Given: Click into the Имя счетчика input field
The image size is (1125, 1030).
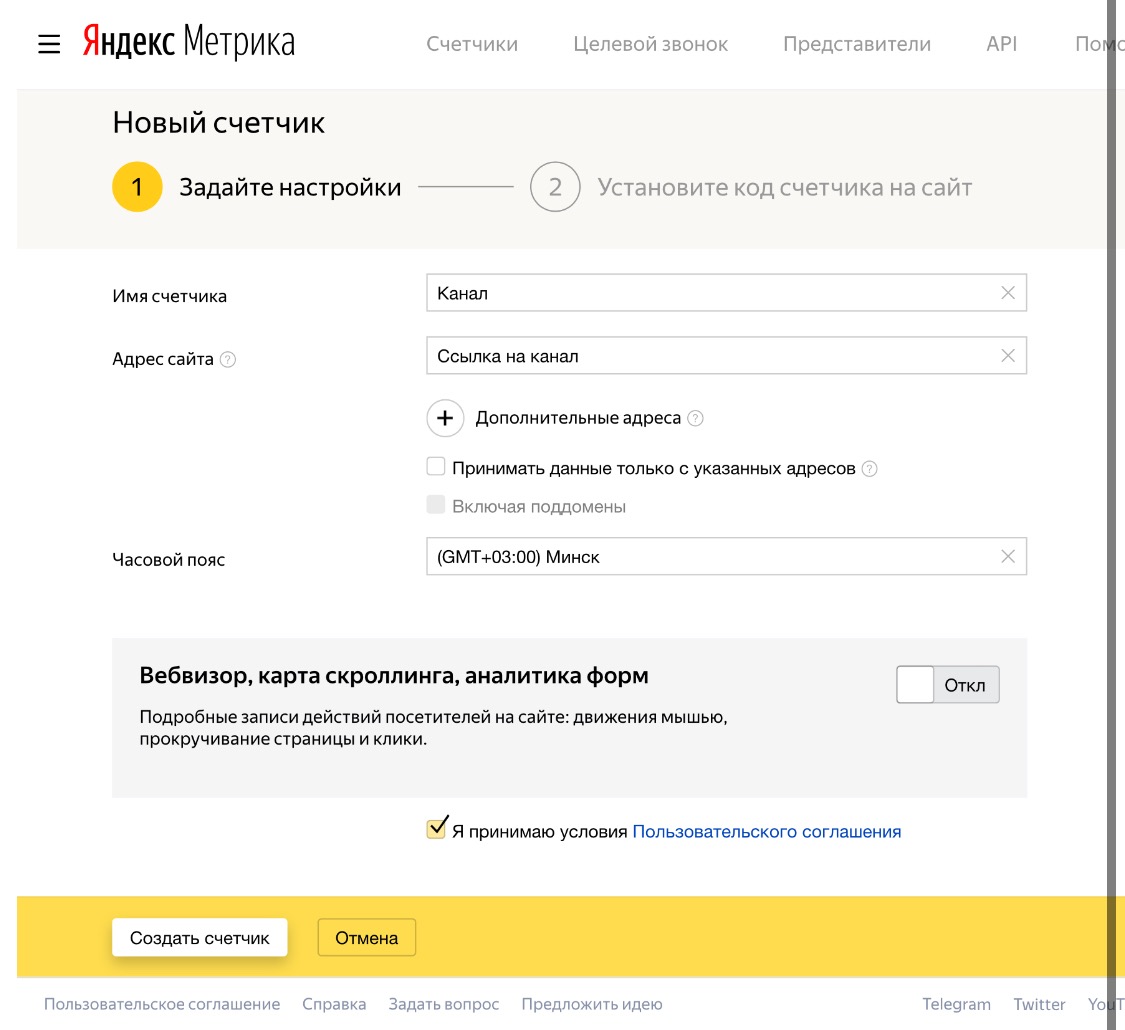Looking at the screenshot, I should (710, 293).
